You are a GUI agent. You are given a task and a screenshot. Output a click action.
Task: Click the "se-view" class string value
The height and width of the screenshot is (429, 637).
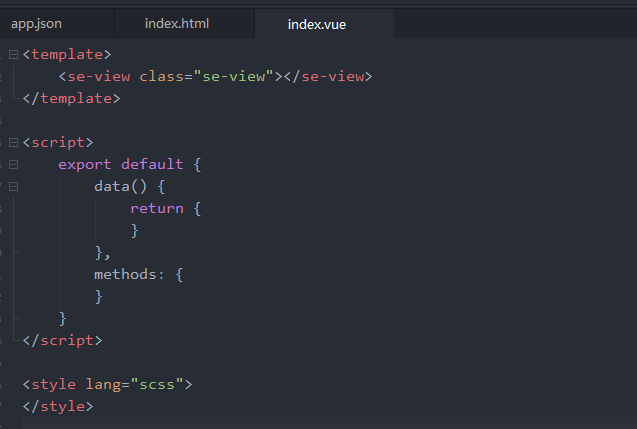234,76
